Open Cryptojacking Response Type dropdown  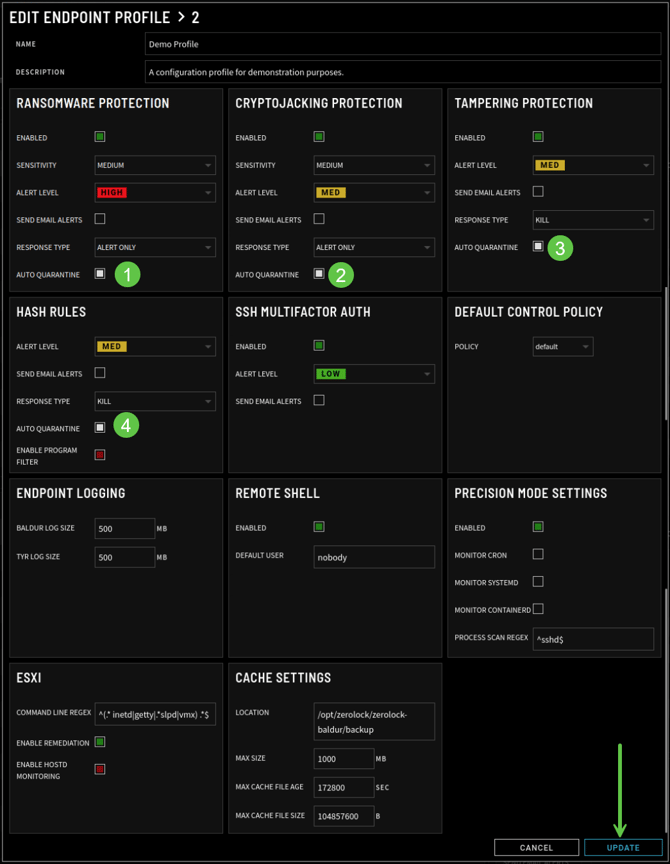[374, 247]
